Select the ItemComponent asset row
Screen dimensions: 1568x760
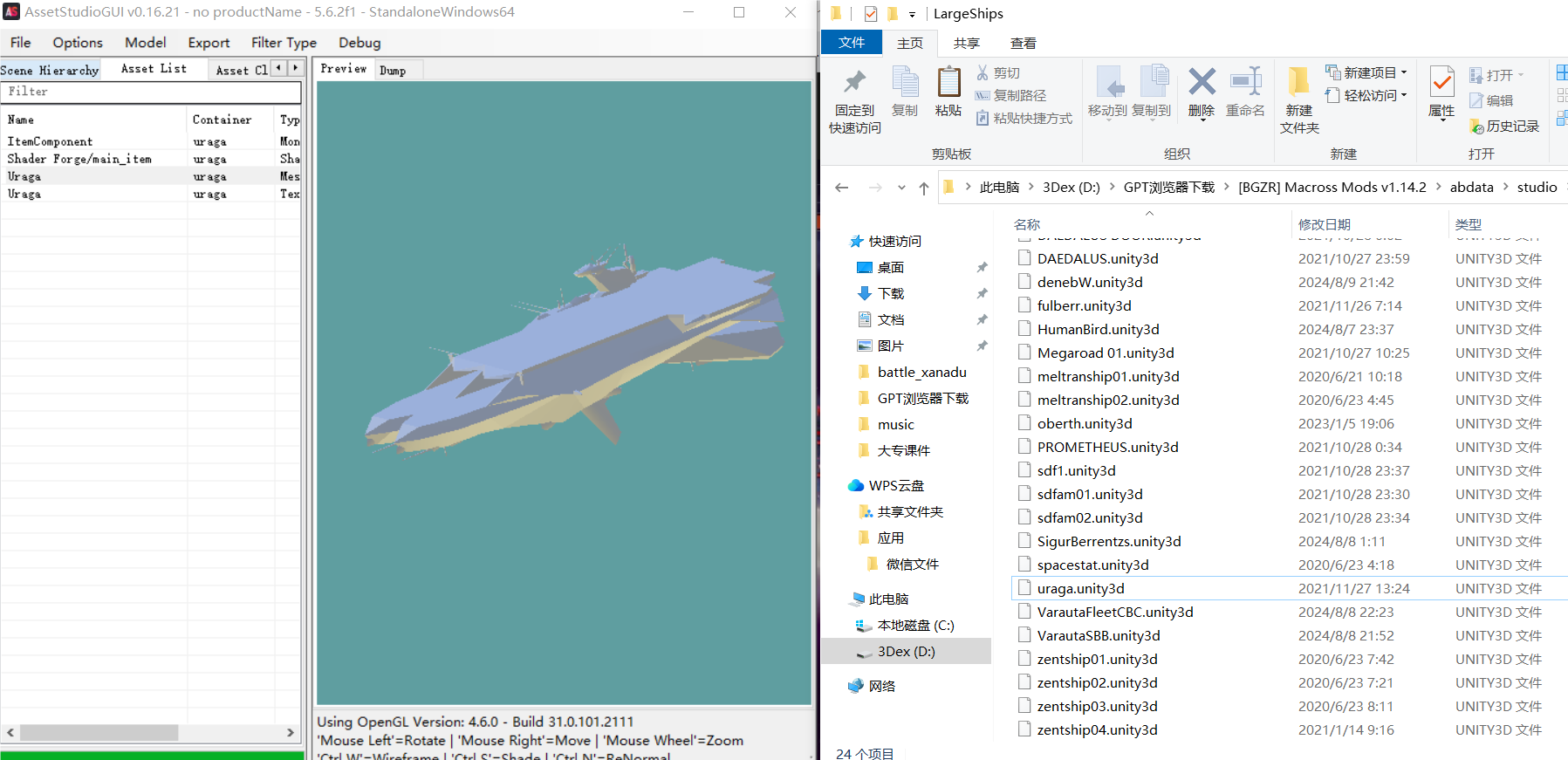click(151, 141)
